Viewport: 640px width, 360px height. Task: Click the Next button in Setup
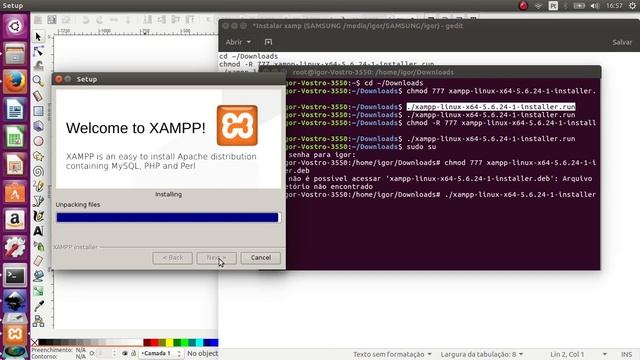[216, 258]
